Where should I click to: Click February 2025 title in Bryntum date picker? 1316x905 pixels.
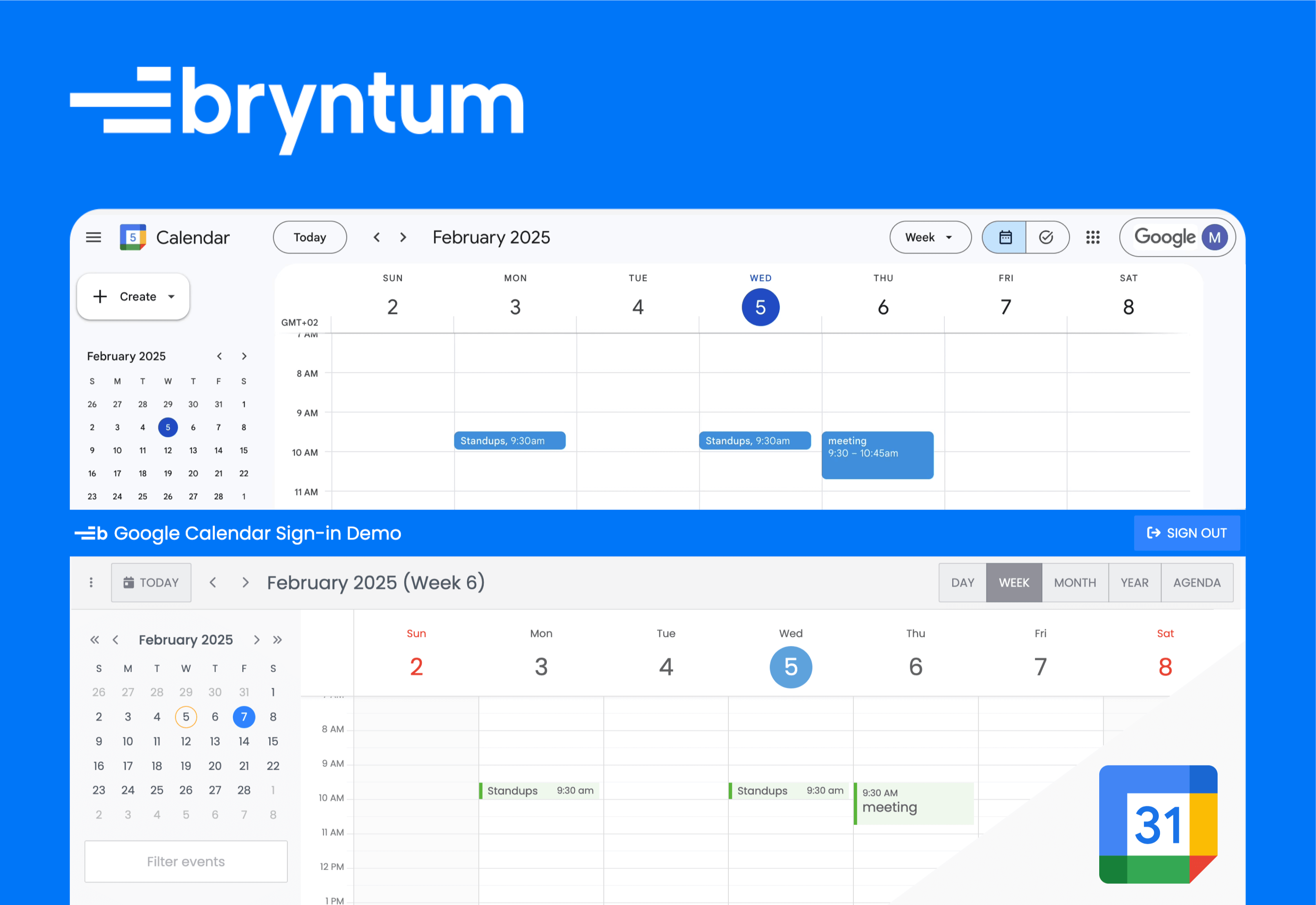pos(186,640)
